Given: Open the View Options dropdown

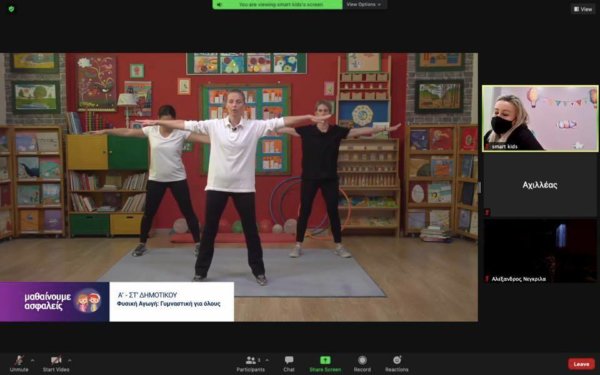Looking at the screenshot, I should [x=364, y=5].
